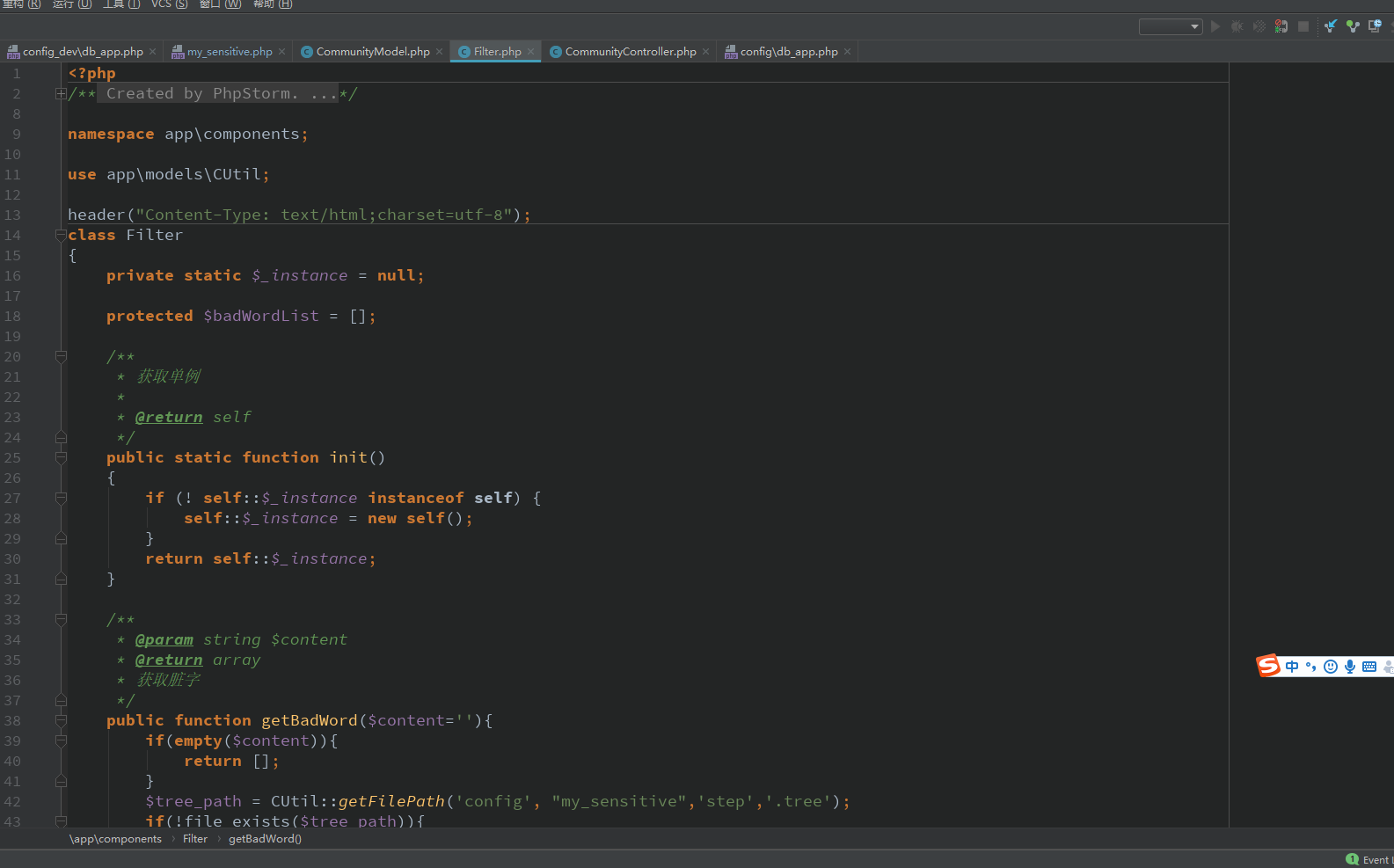Collapse the class Filter fold marker

[61, 235]
